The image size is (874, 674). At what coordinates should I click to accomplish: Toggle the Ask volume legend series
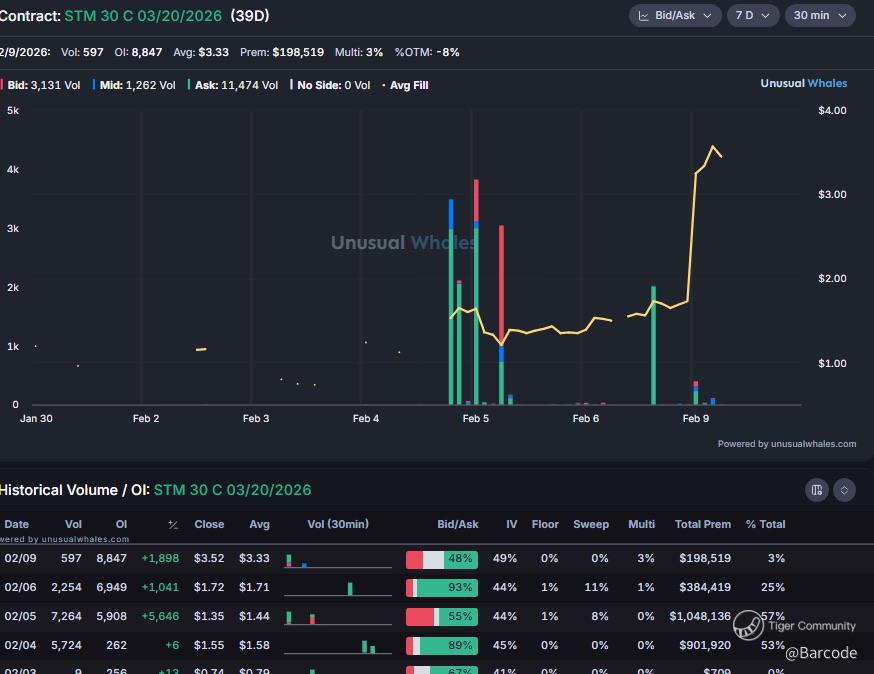232,86
